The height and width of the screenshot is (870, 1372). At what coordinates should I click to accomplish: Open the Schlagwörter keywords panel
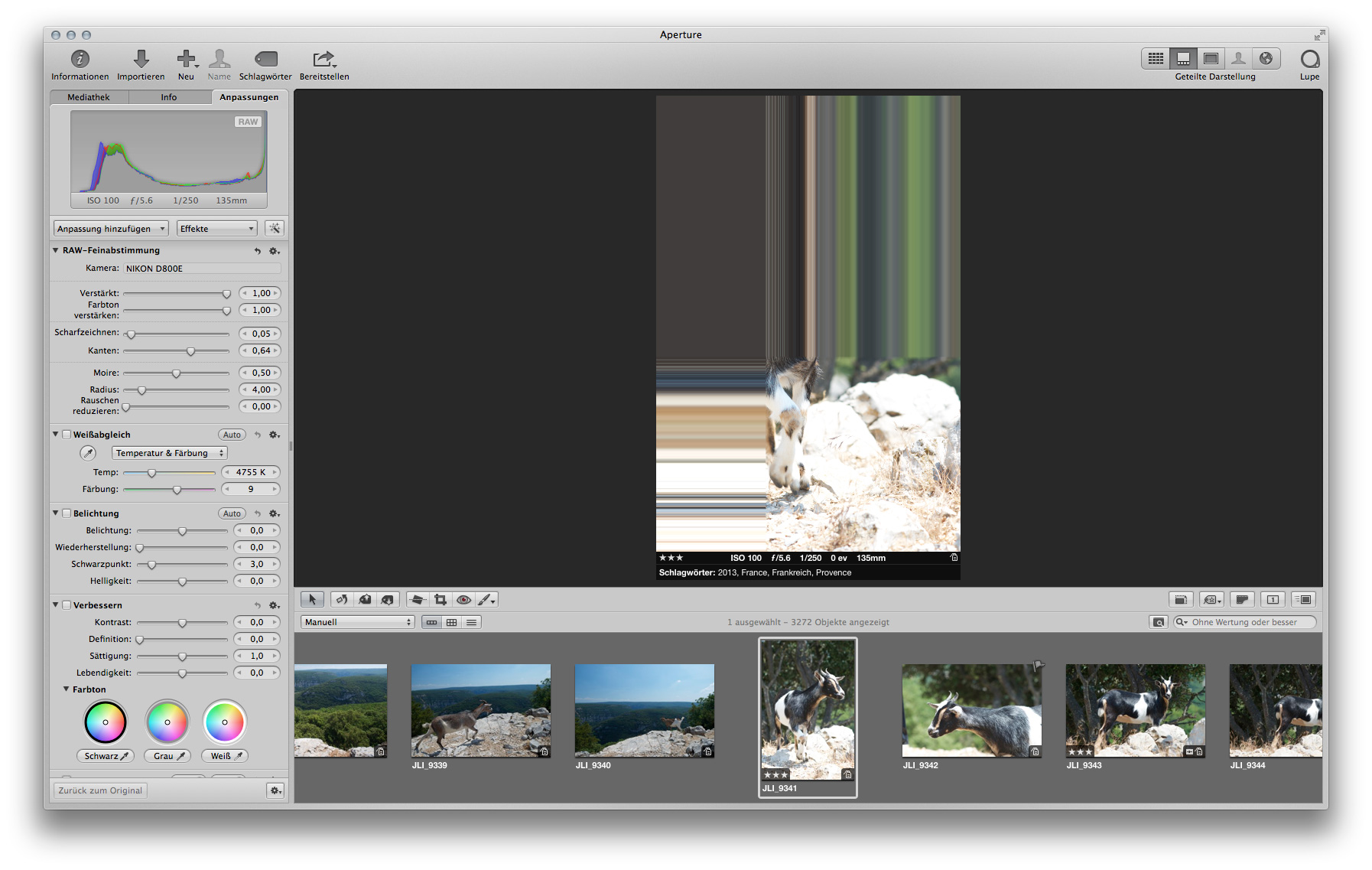(x=265, y=60)
